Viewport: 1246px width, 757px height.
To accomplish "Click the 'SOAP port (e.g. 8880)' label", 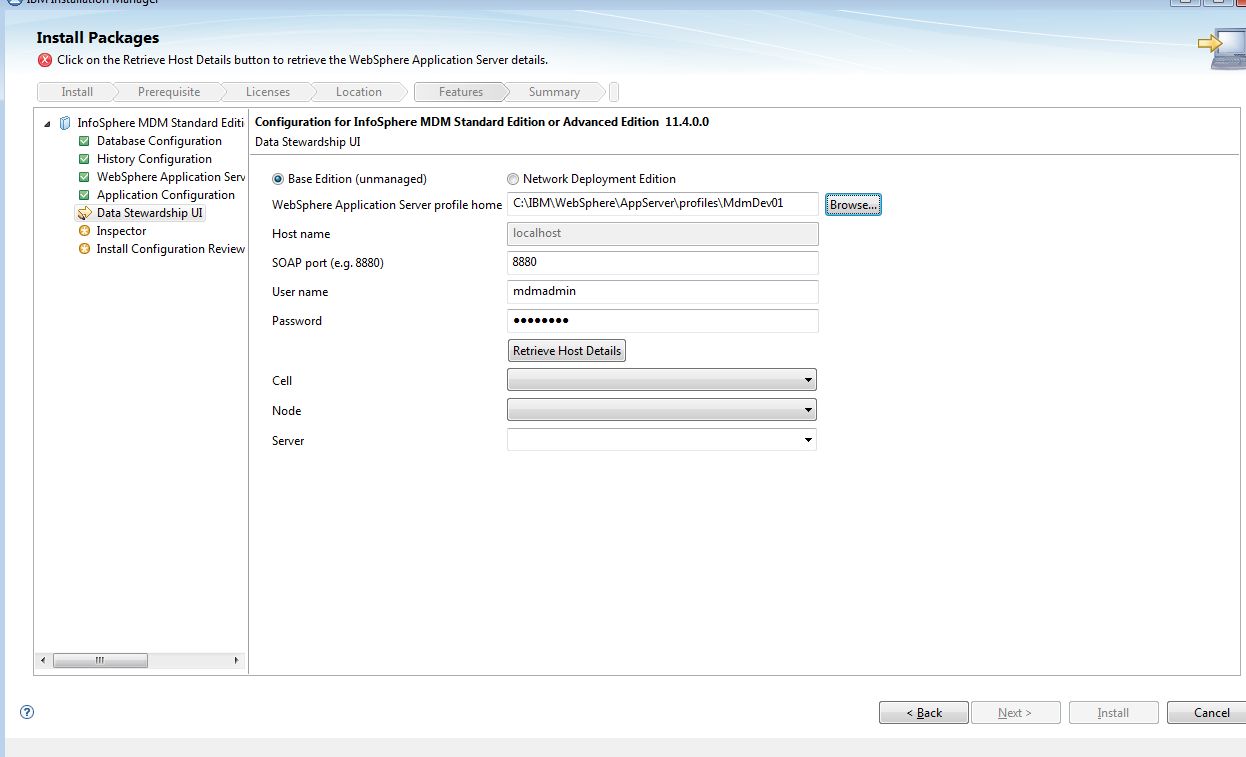I will [328, 263].
